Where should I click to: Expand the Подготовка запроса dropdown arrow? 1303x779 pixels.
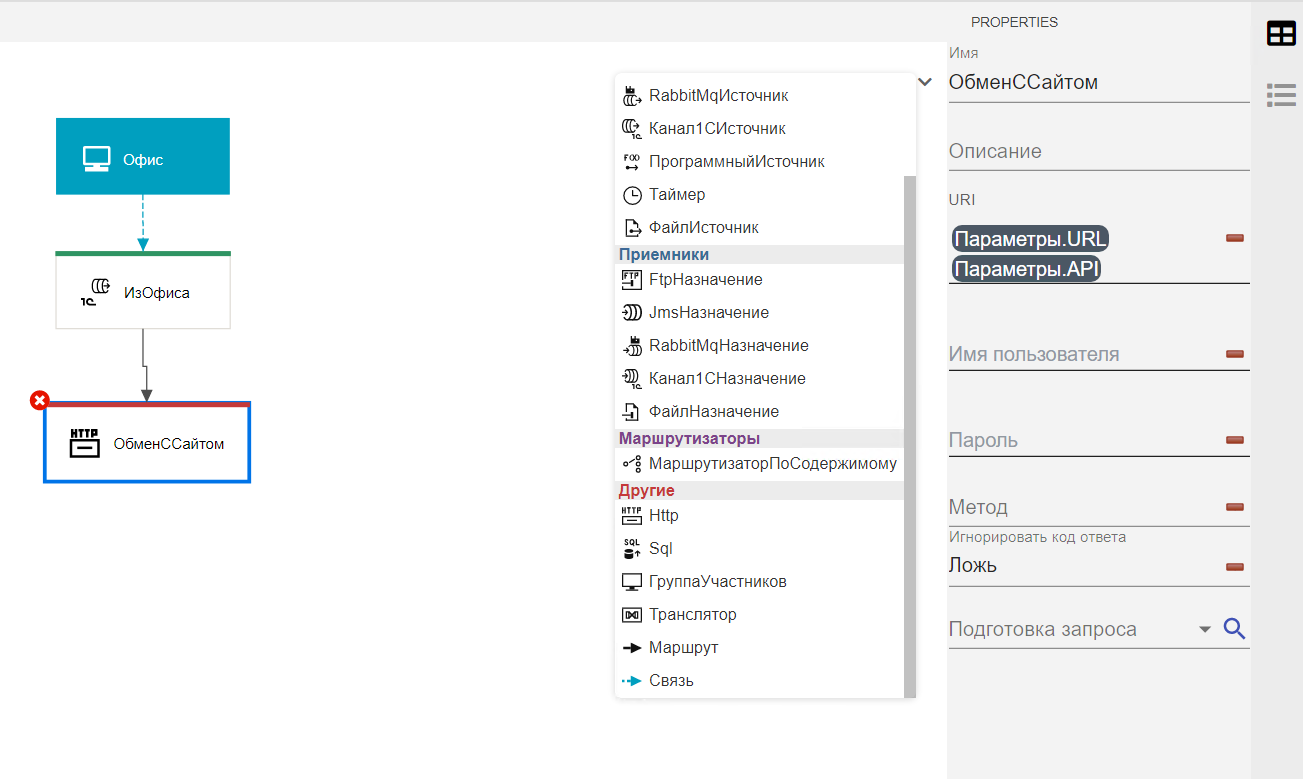1205,629
